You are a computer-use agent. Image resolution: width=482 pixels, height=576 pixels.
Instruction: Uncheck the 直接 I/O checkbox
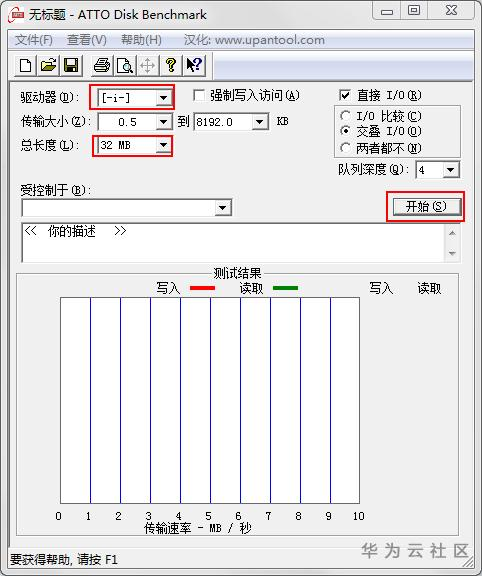(345, 96)
